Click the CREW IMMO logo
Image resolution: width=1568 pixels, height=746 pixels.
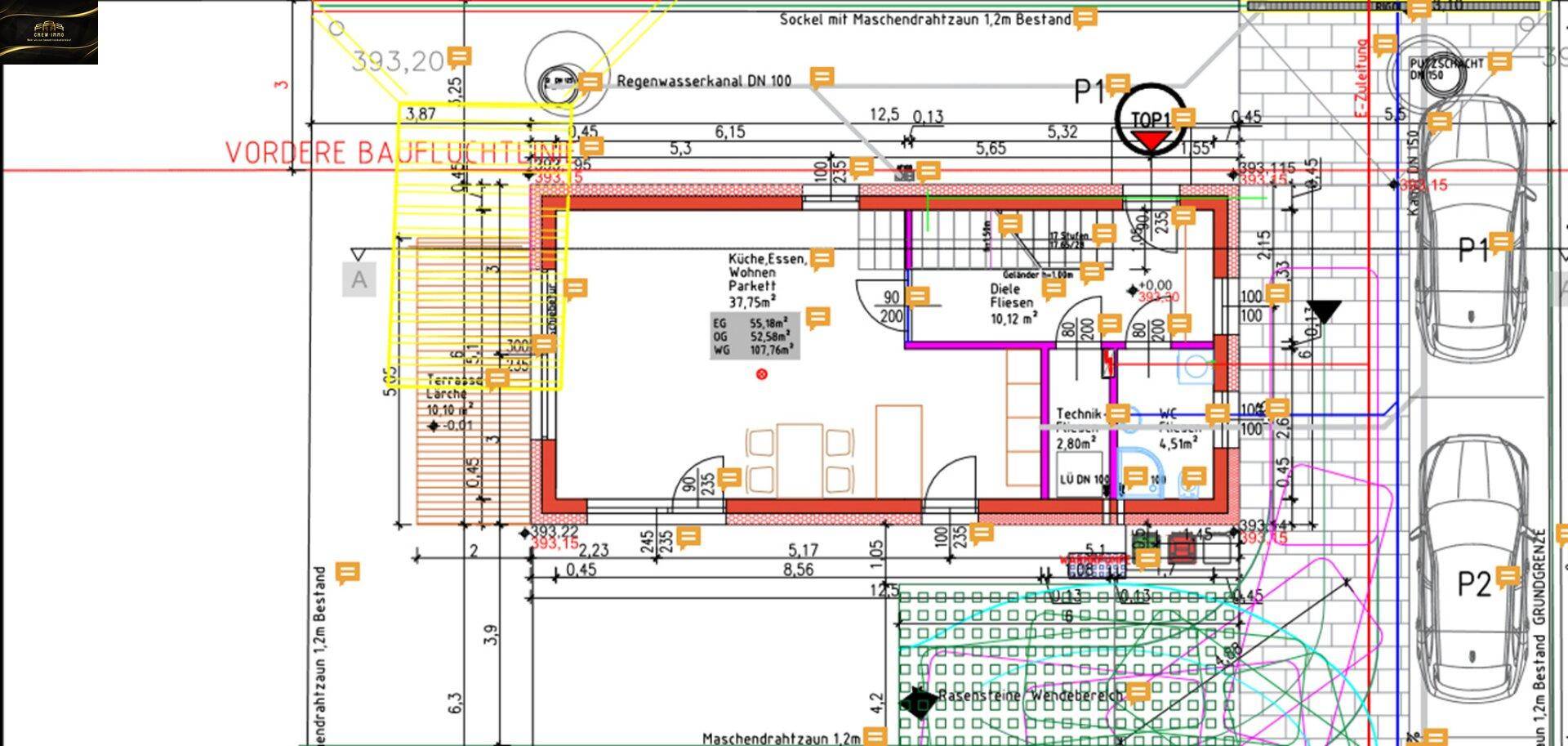(49, 33)
